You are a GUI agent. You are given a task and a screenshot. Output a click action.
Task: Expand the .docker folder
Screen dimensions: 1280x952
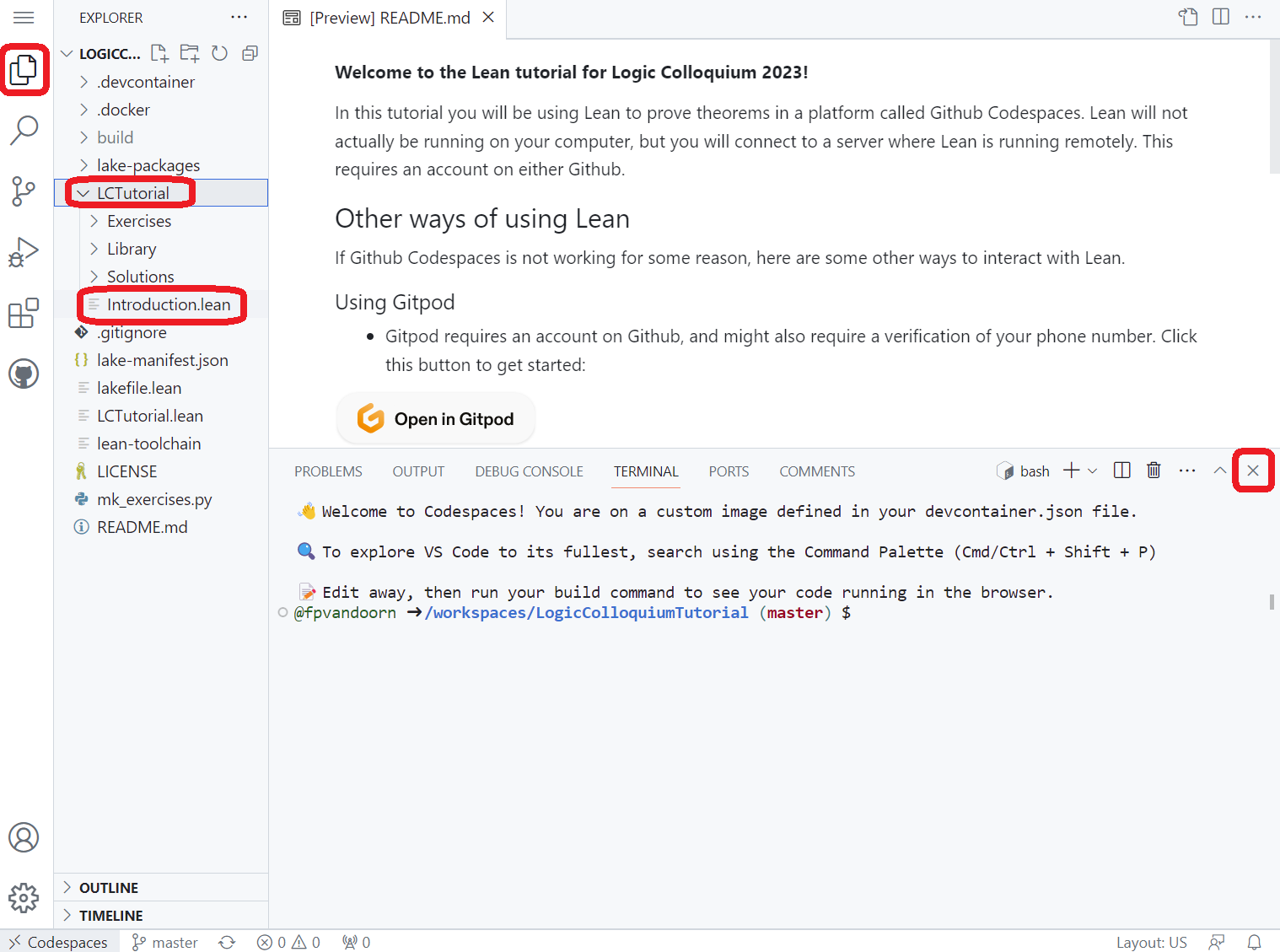[161, 110]
